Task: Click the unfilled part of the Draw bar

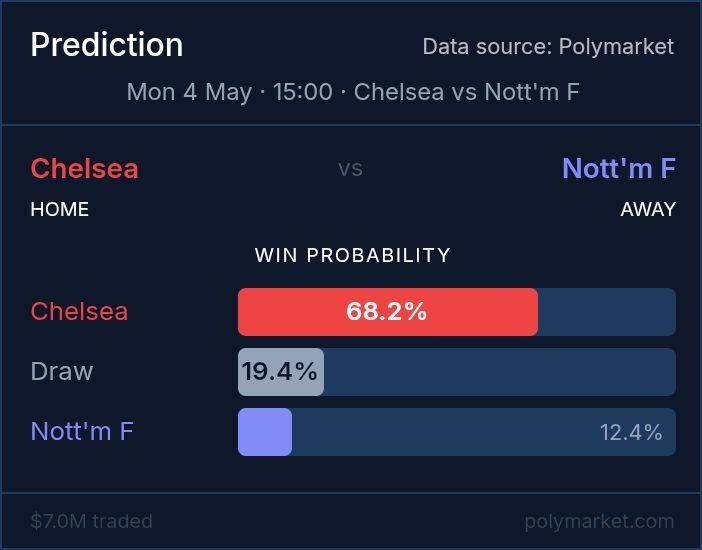Action: 500,372
